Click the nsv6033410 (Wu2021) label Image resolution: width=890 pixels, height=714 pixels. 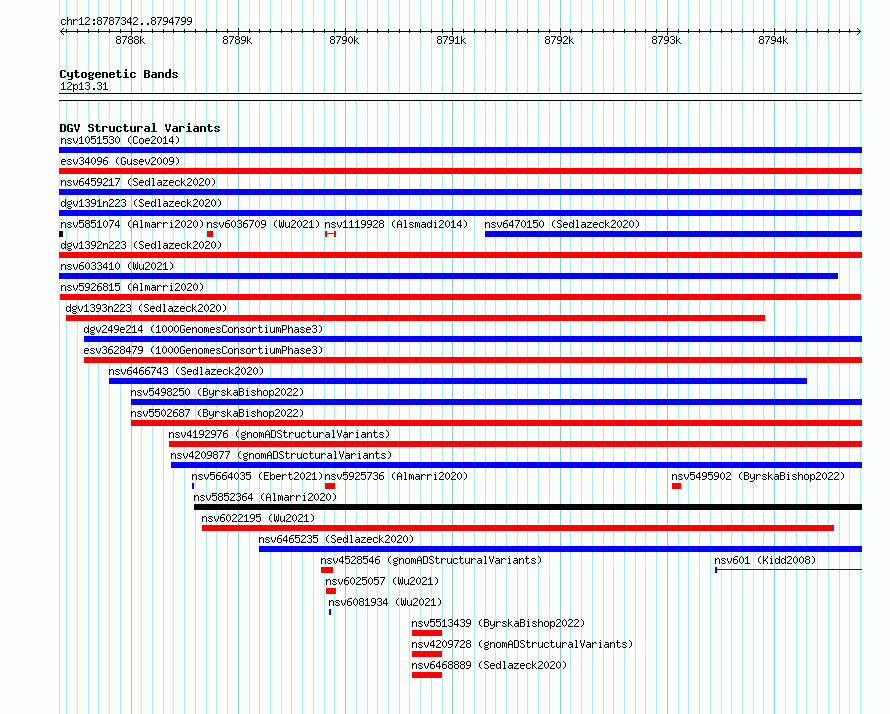pos(117,266)
